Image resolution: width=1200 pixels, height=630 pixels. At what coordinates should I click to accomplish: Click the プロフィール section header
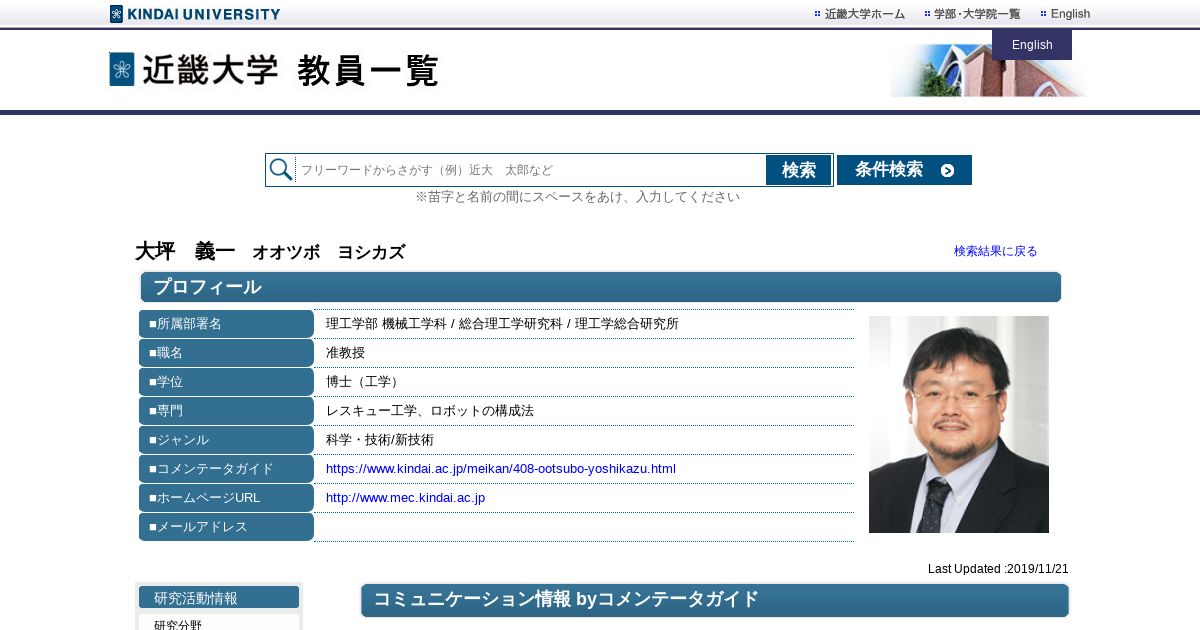(x=601, y=287)
